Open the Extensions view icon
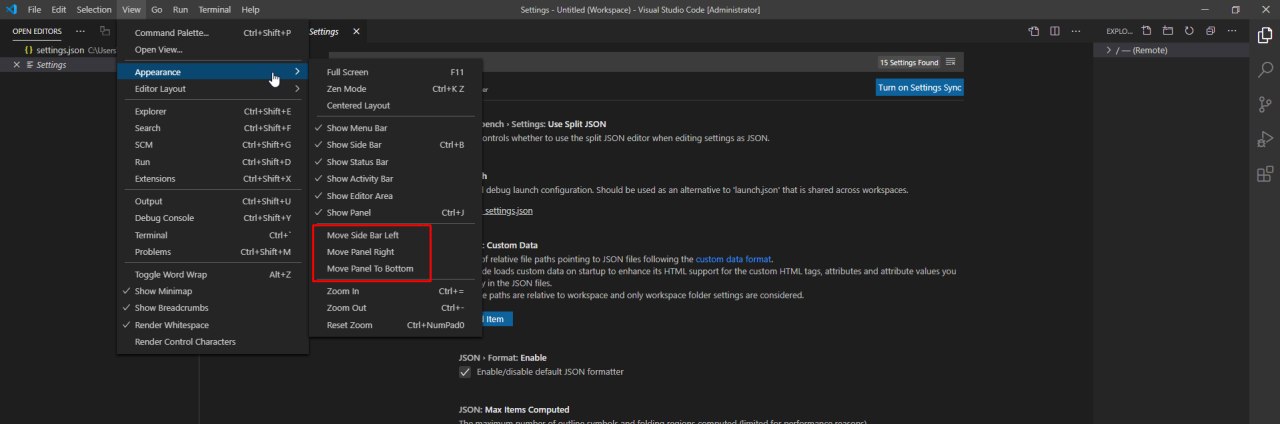Image resolution: width=1280 pixels, height=424 pixels. point(1265,174)
